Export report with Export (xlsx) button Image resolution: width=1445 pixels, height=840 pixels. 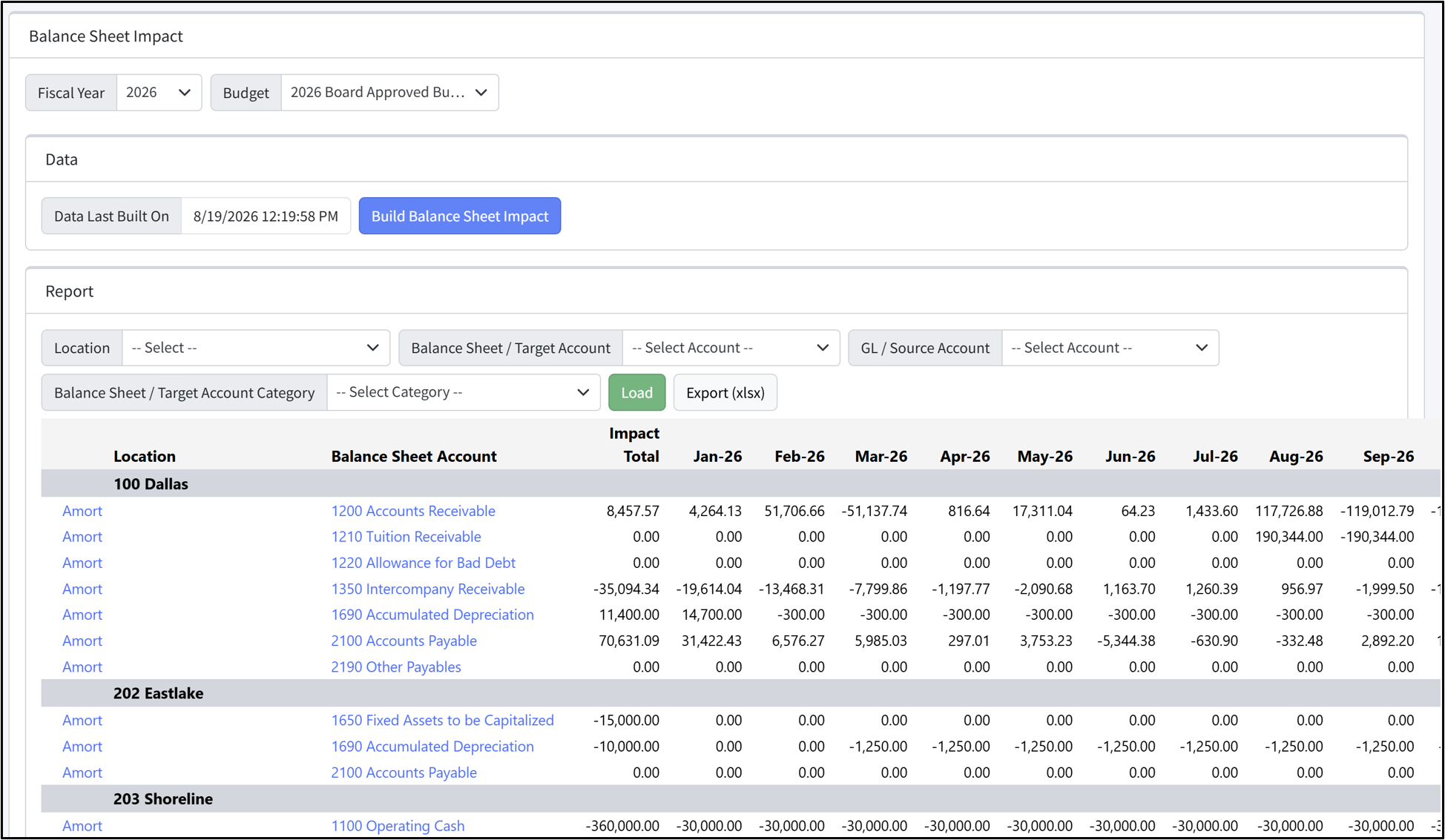725,392
